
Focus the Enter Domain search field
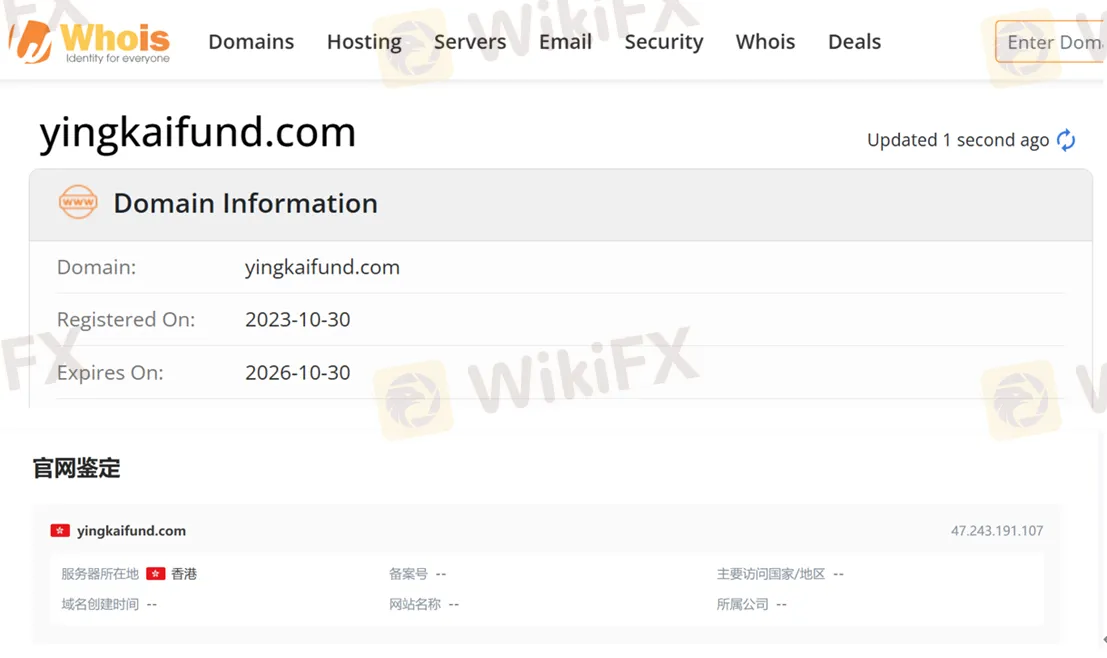tap(1051, 42)
